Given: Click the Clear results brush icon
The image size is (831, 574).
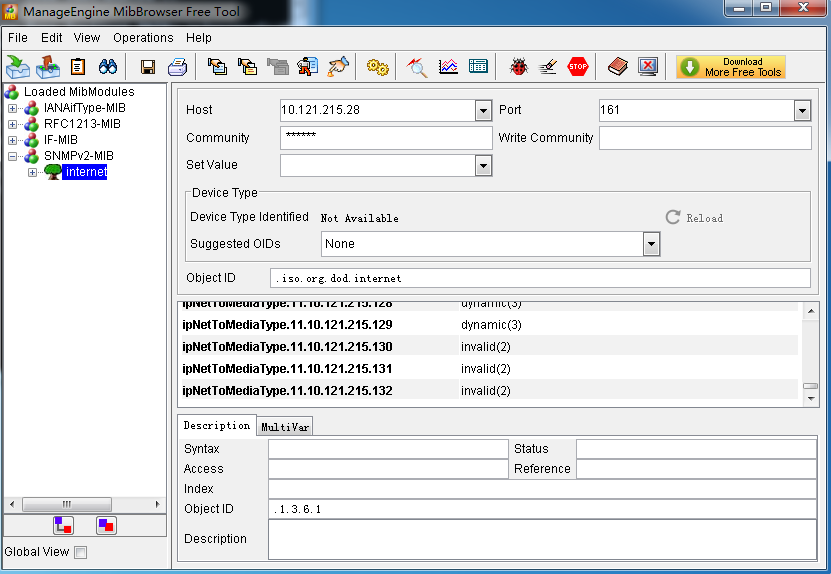Looking at the screenshot, I should click(547, 67).
